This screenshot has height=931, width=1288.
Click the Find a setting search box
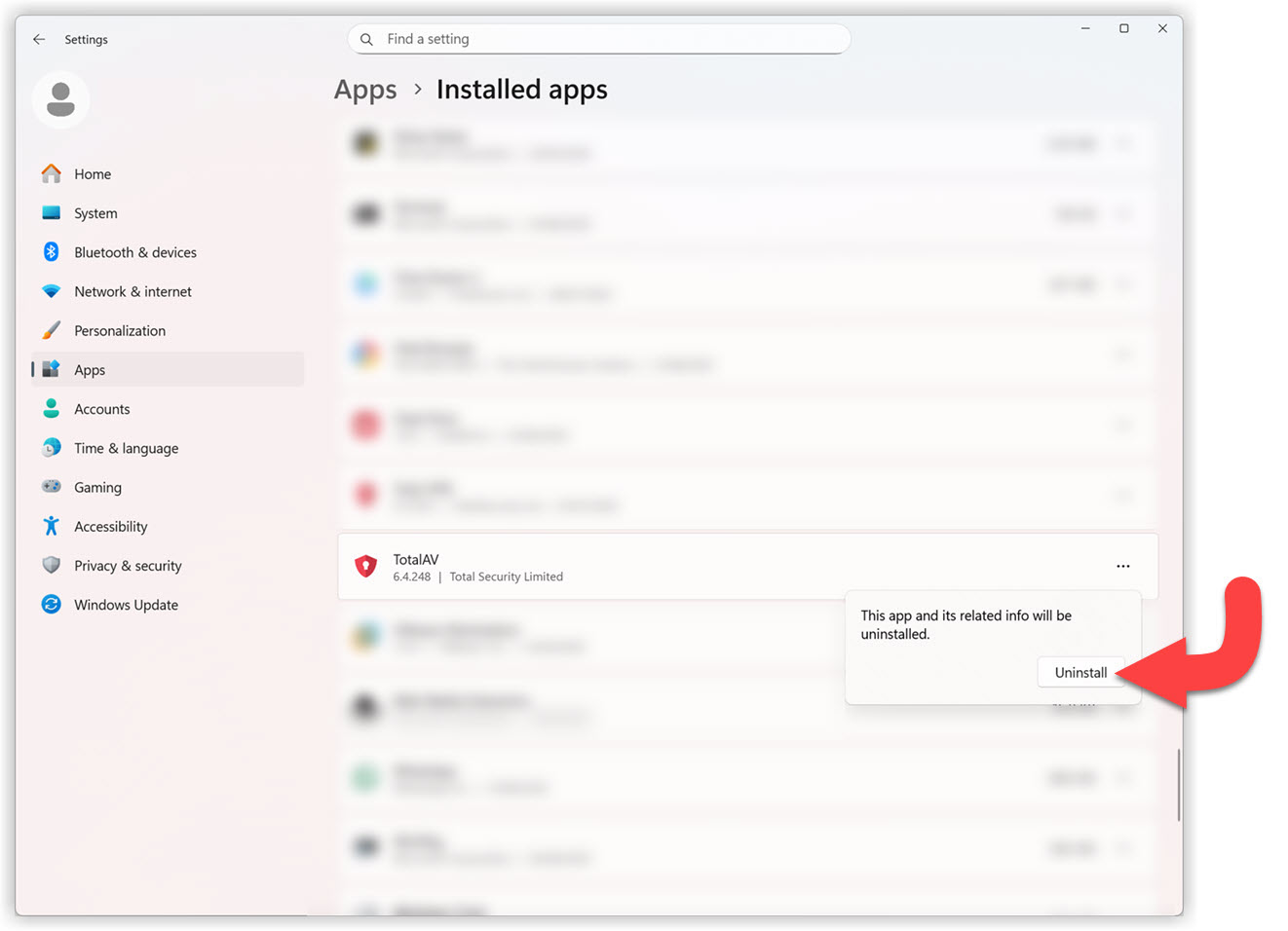tap(598, 39)
